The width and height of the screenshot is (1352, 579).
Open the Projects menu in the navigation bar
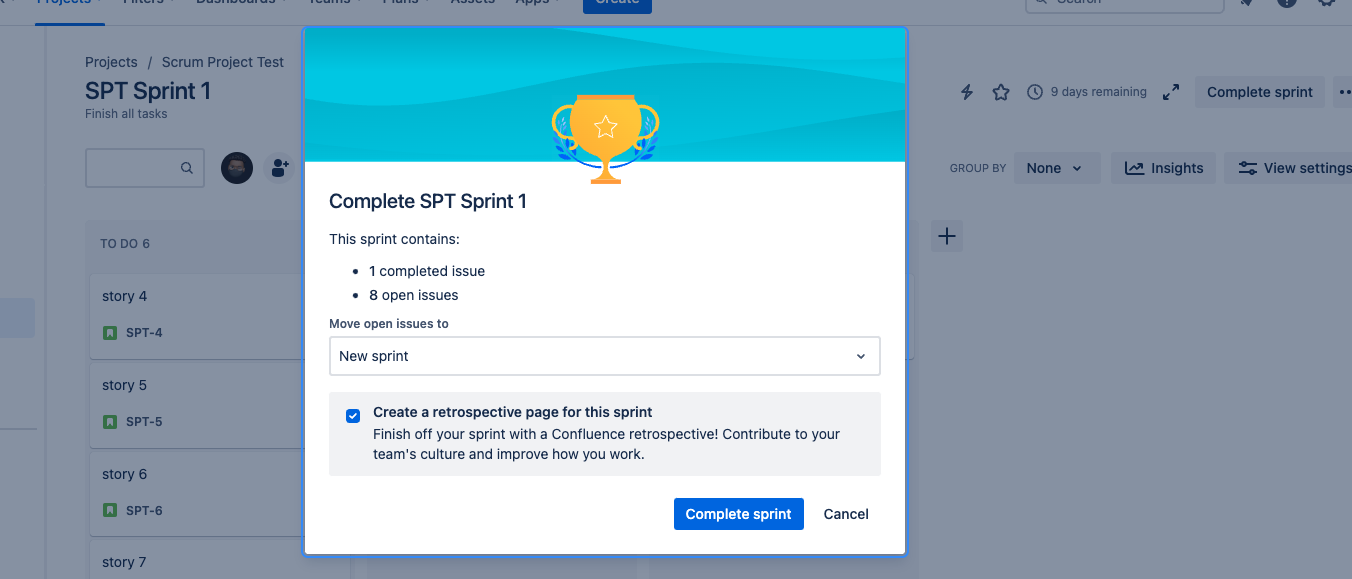coord(63,2)
